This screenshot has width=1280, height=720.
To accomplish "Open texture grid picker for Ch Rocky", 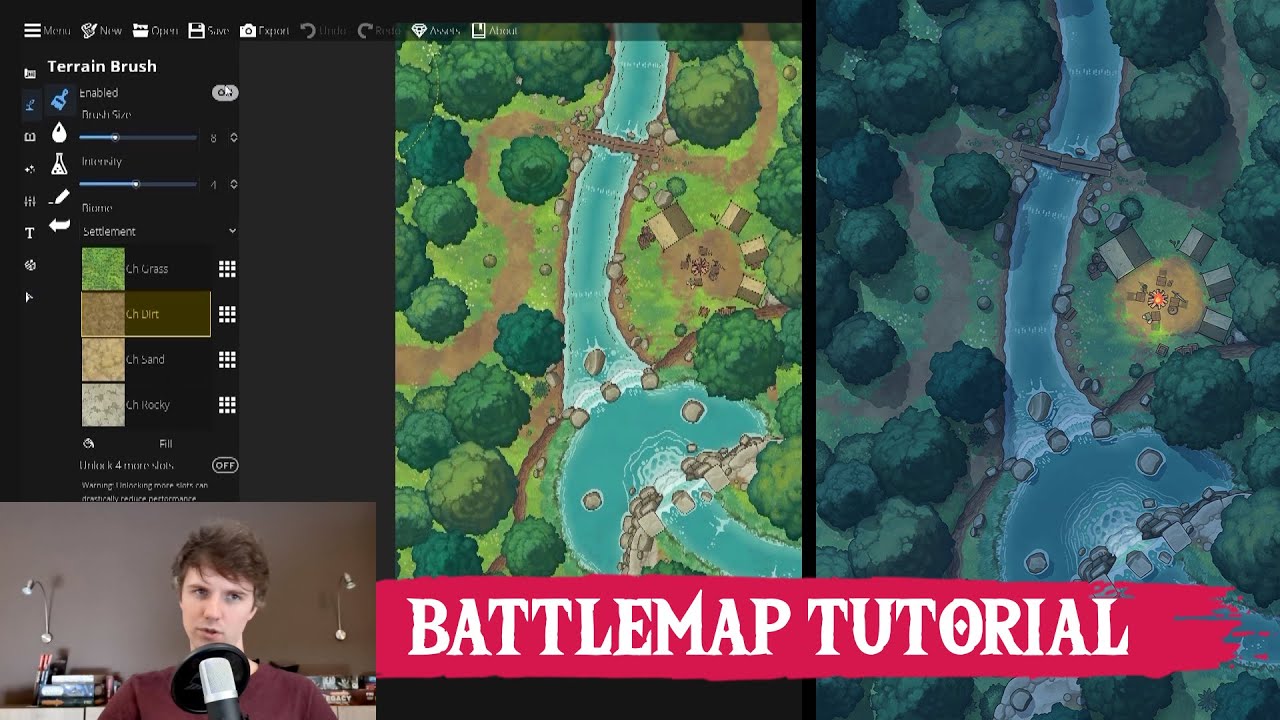I will click(x=227, y=405).
